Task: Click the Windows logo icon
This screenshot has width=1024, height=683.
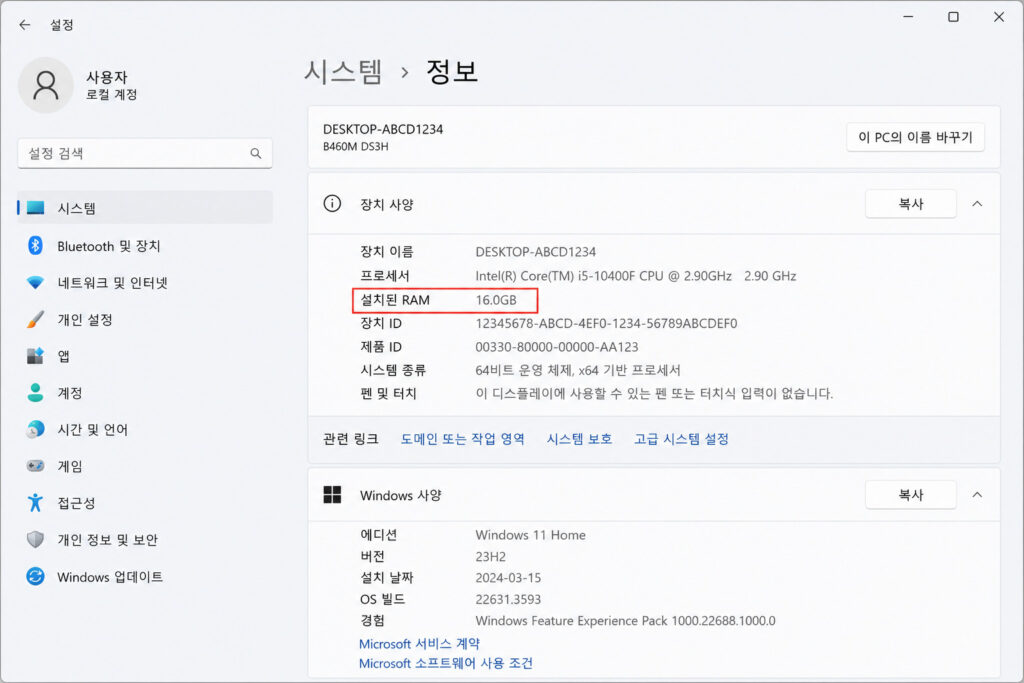Action: click(x=332, y=495)
